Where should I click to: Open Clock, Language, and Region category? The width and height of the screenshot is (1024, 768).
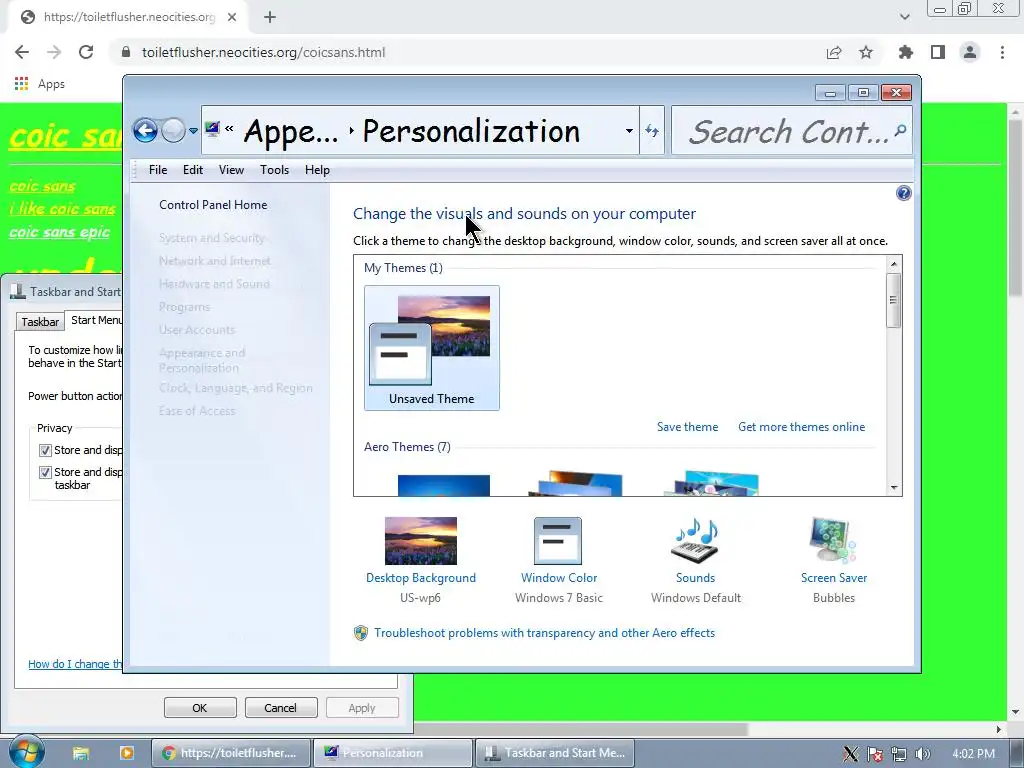[x=236, y=388]
